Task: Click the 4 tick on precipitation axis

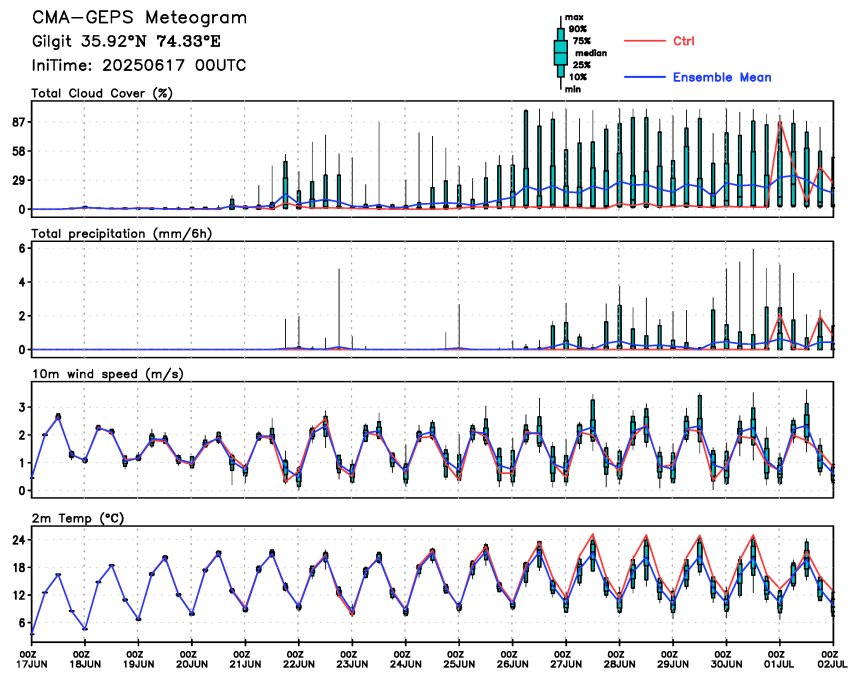Action: (x=21, y=282)
